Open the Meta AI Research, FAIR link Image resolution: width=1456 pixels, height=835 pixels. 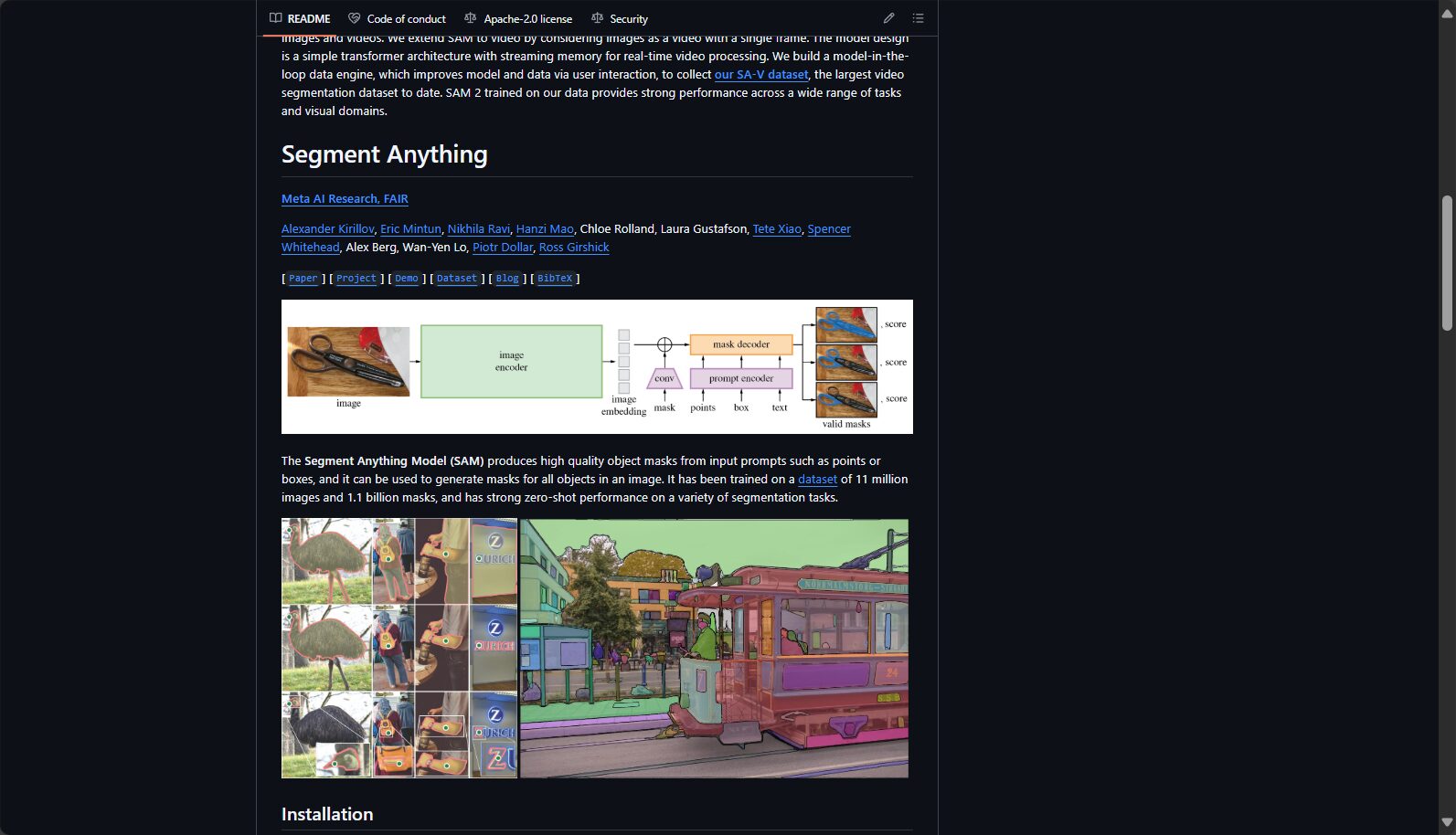(x=345, y=199)
